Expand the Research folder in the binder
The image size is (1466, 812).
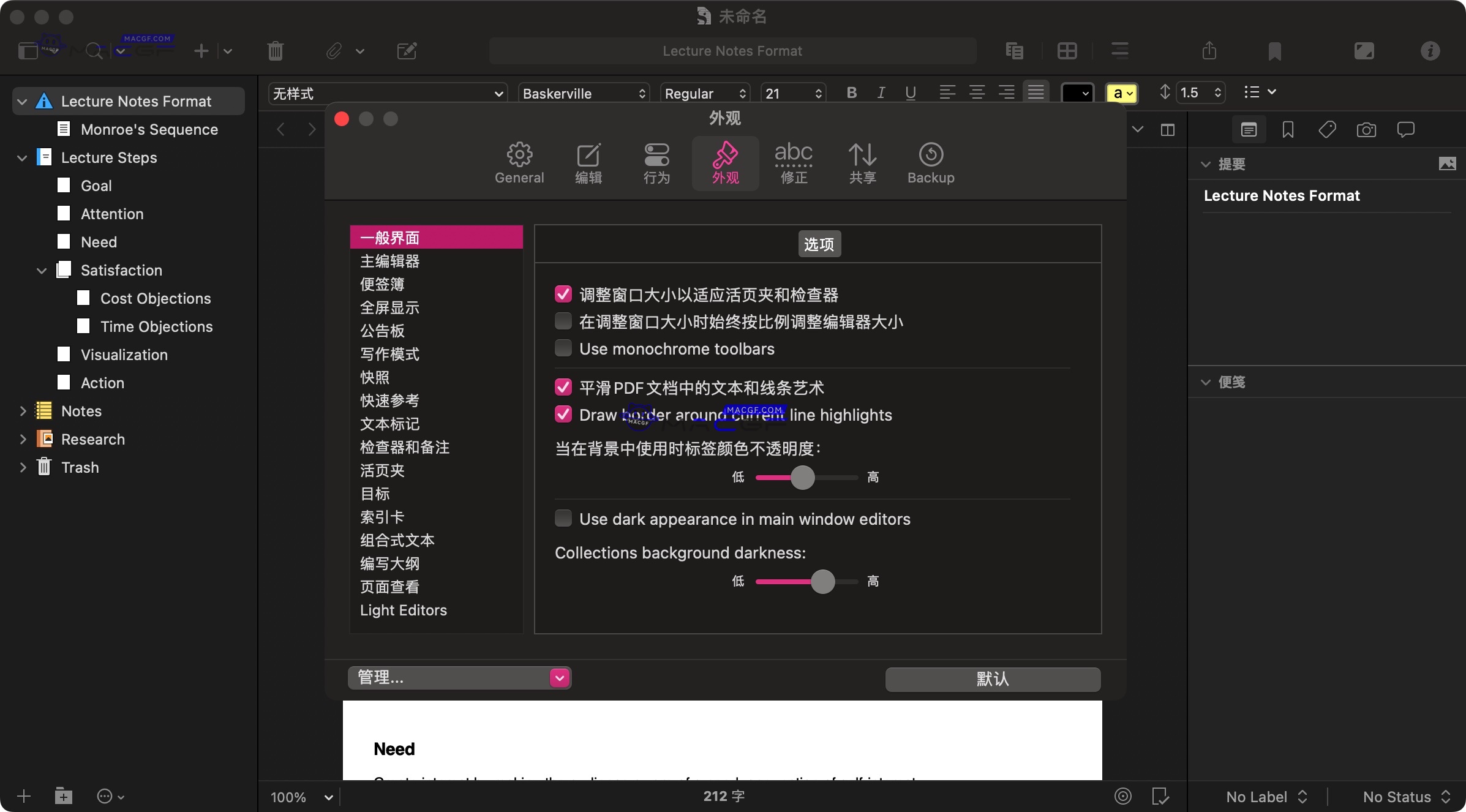coord(23,439)
